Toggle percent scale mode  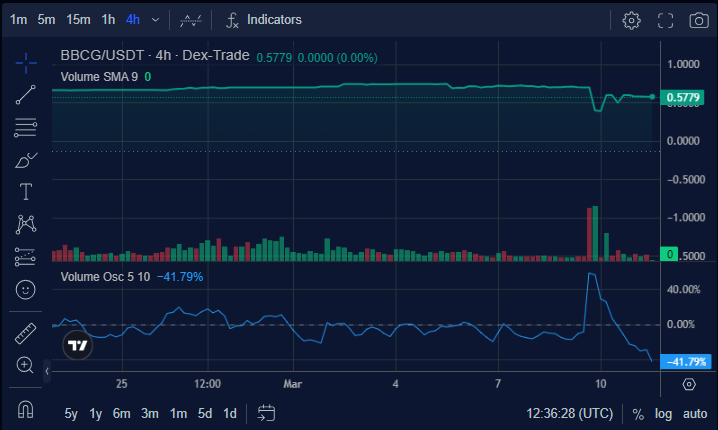point(638,414)
